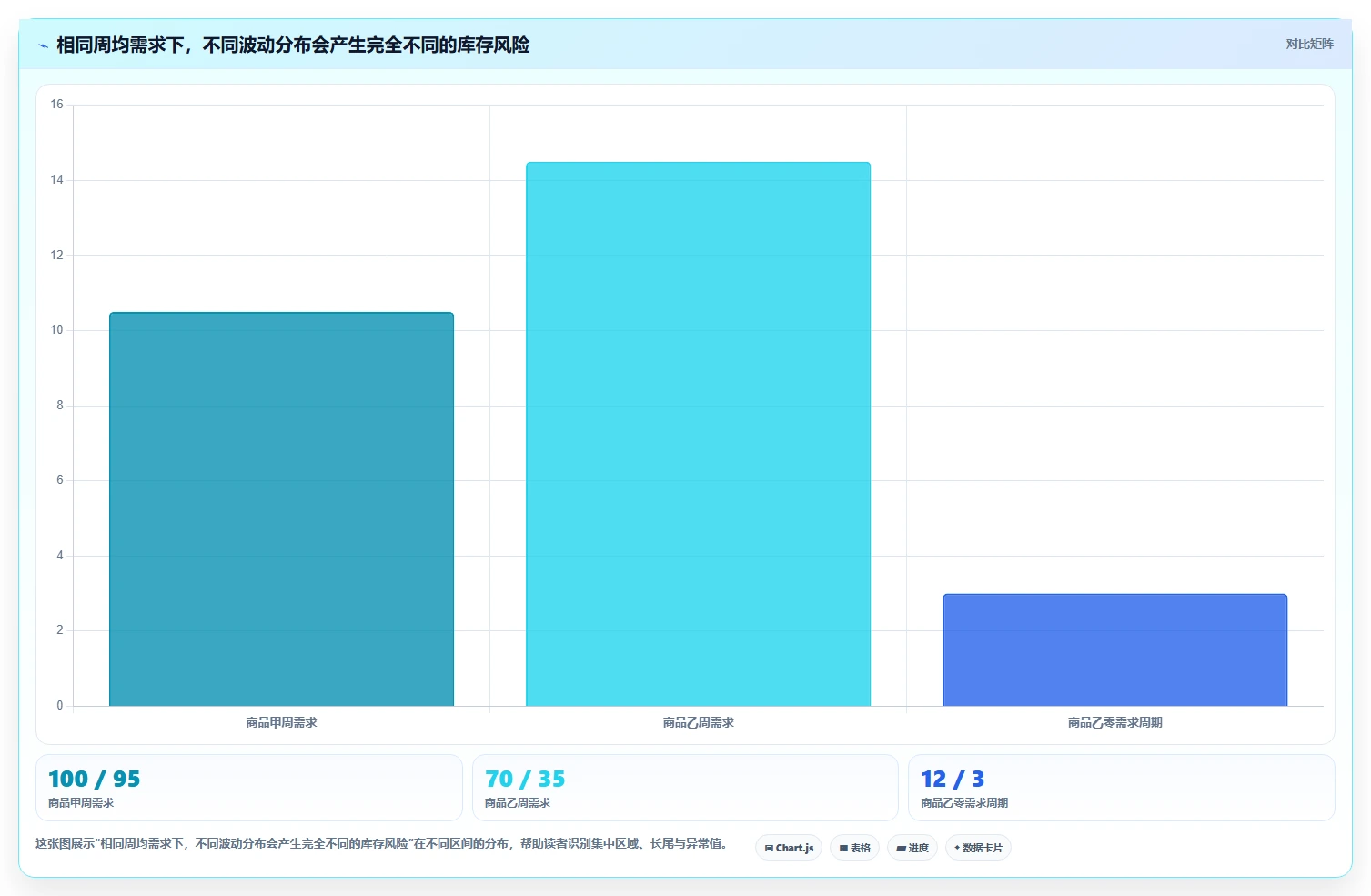Click the y-axis tick label 0
This screenshot has width=1371, height=896.
[x=60, y=706]
